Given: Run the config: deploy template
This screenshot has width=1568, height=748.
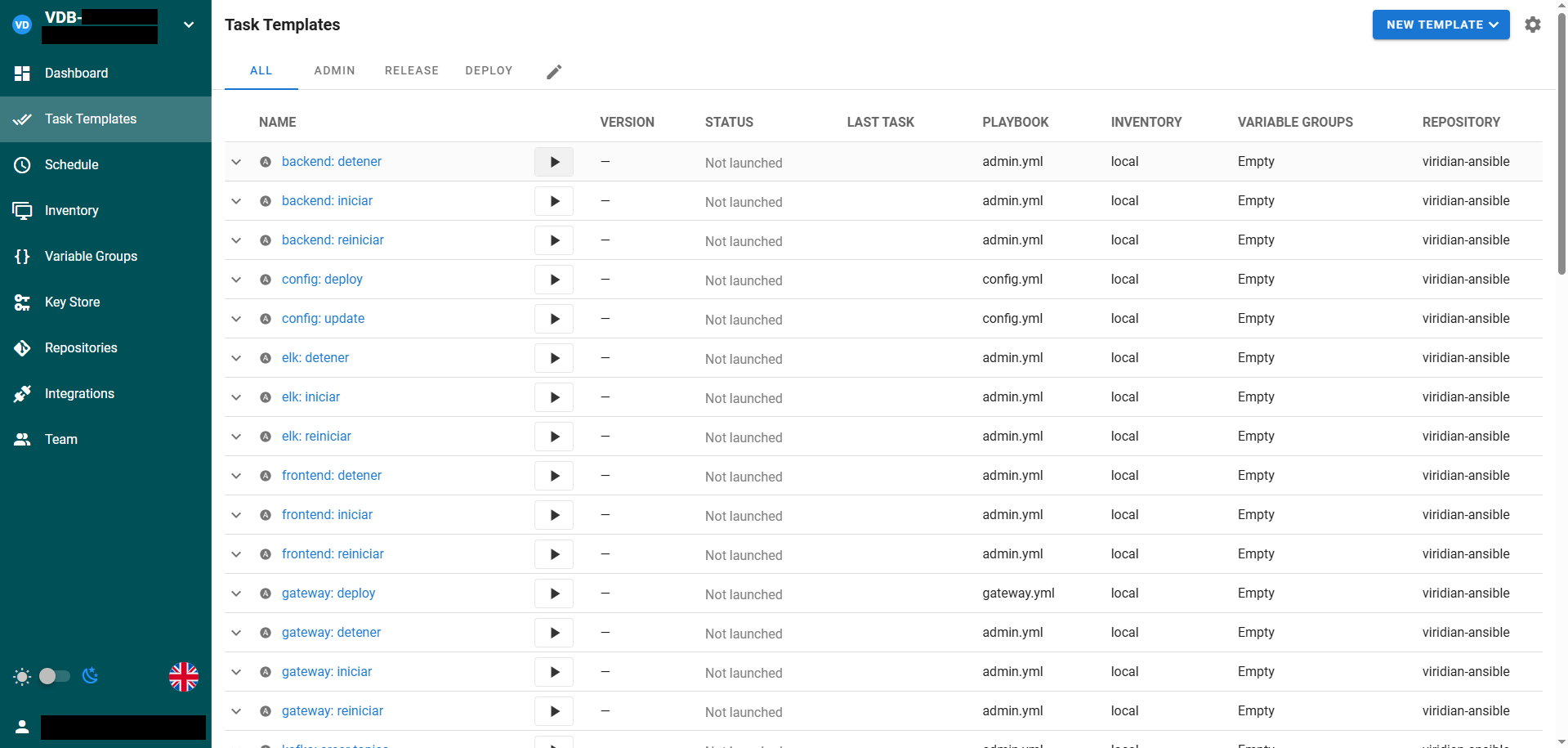Looking at the screenshot, I should coord(554,280).
